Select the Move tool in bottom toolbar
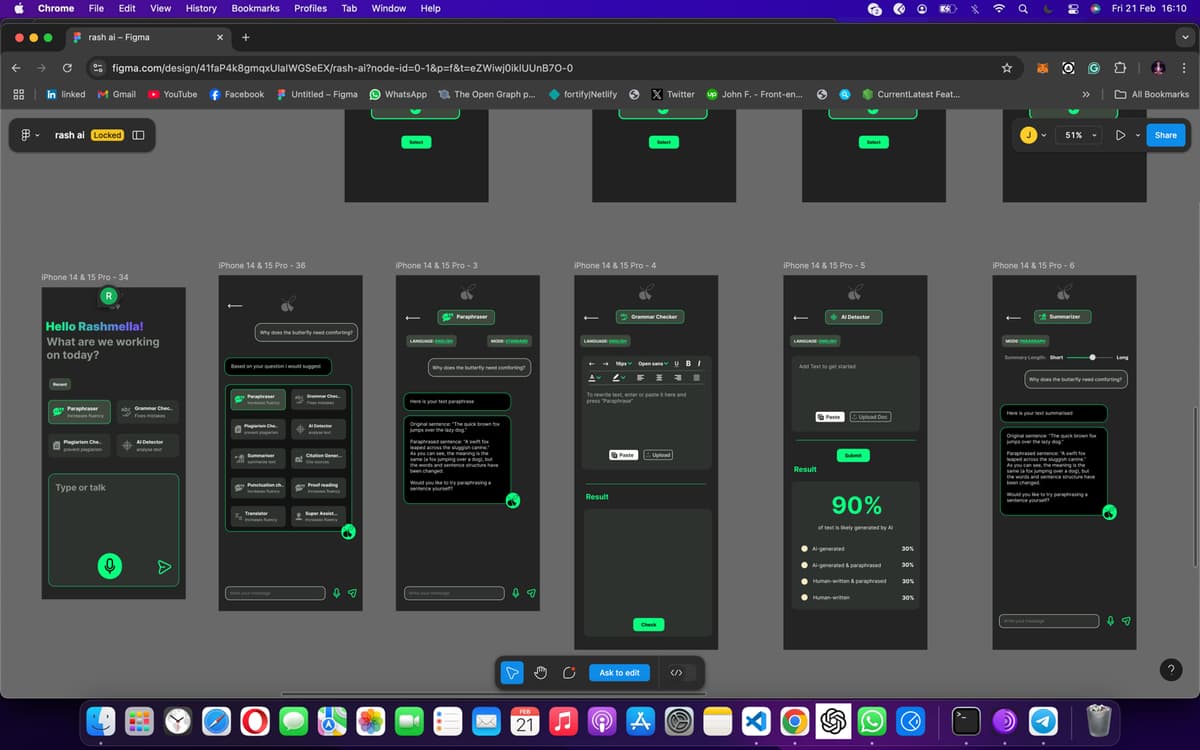1200x750 pixels. click(x=512, y=673)
